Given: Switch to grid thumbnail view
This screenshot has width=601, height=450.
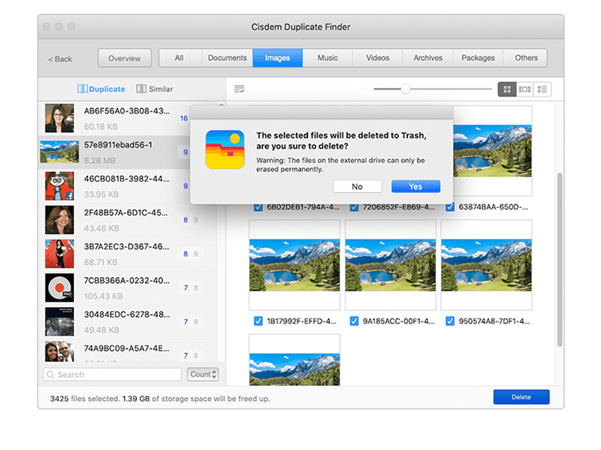Looking at the screenshot, I should click(x=507, y=89).
